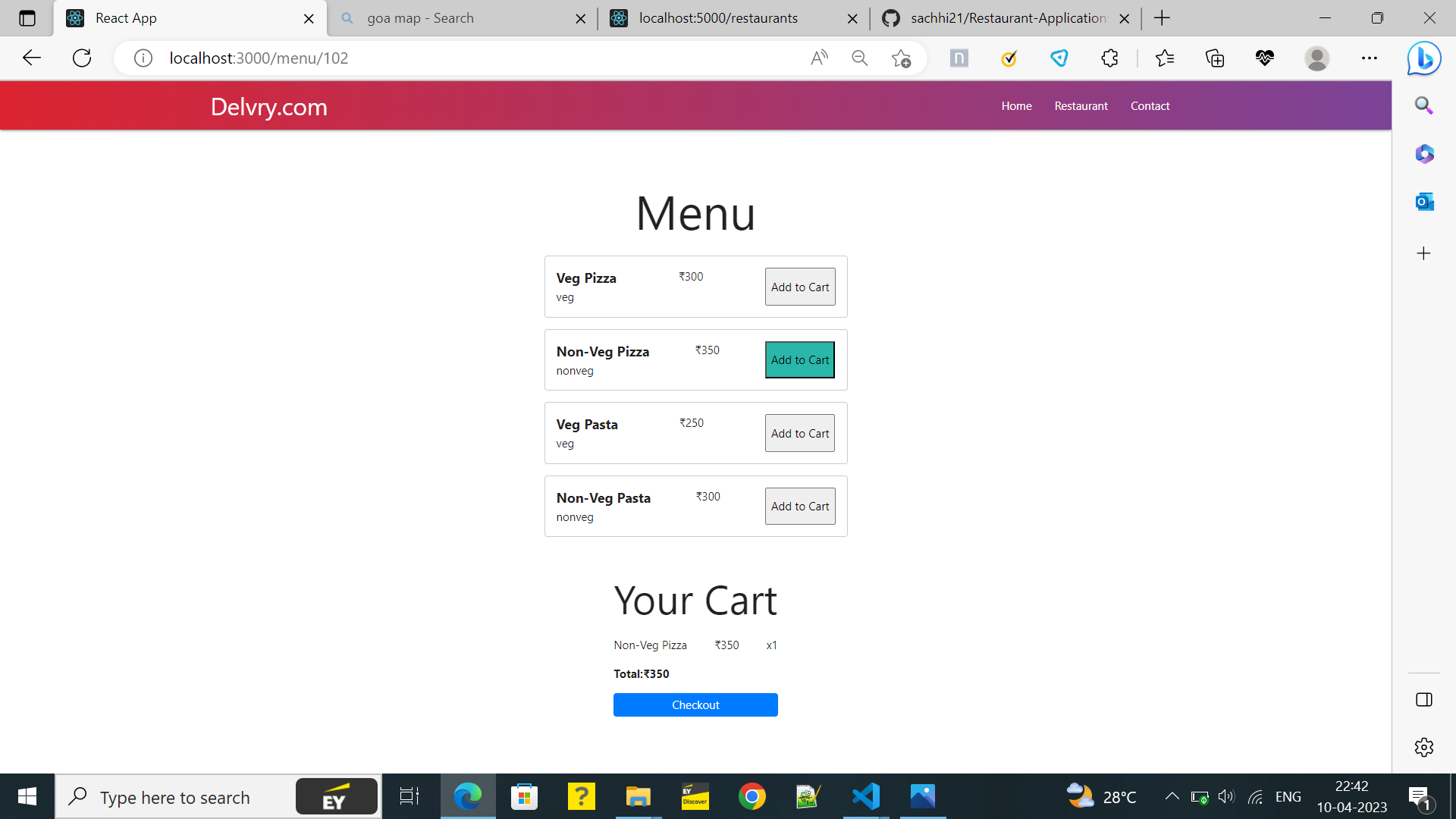Open browser Collections
1456x819 pixels.
1214,58
